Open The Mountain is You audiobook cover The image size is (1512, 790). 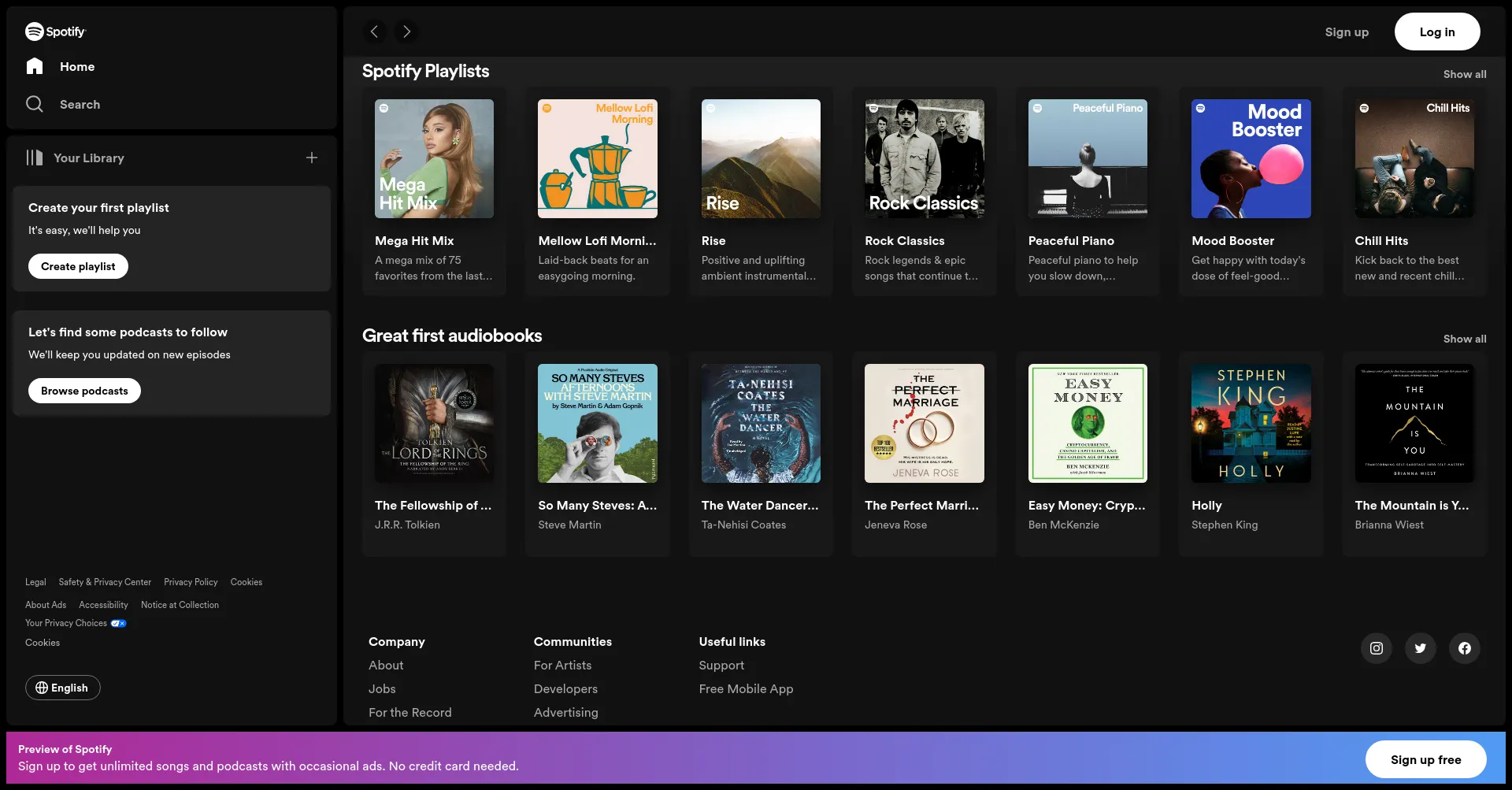click(x=1414, y=423)
